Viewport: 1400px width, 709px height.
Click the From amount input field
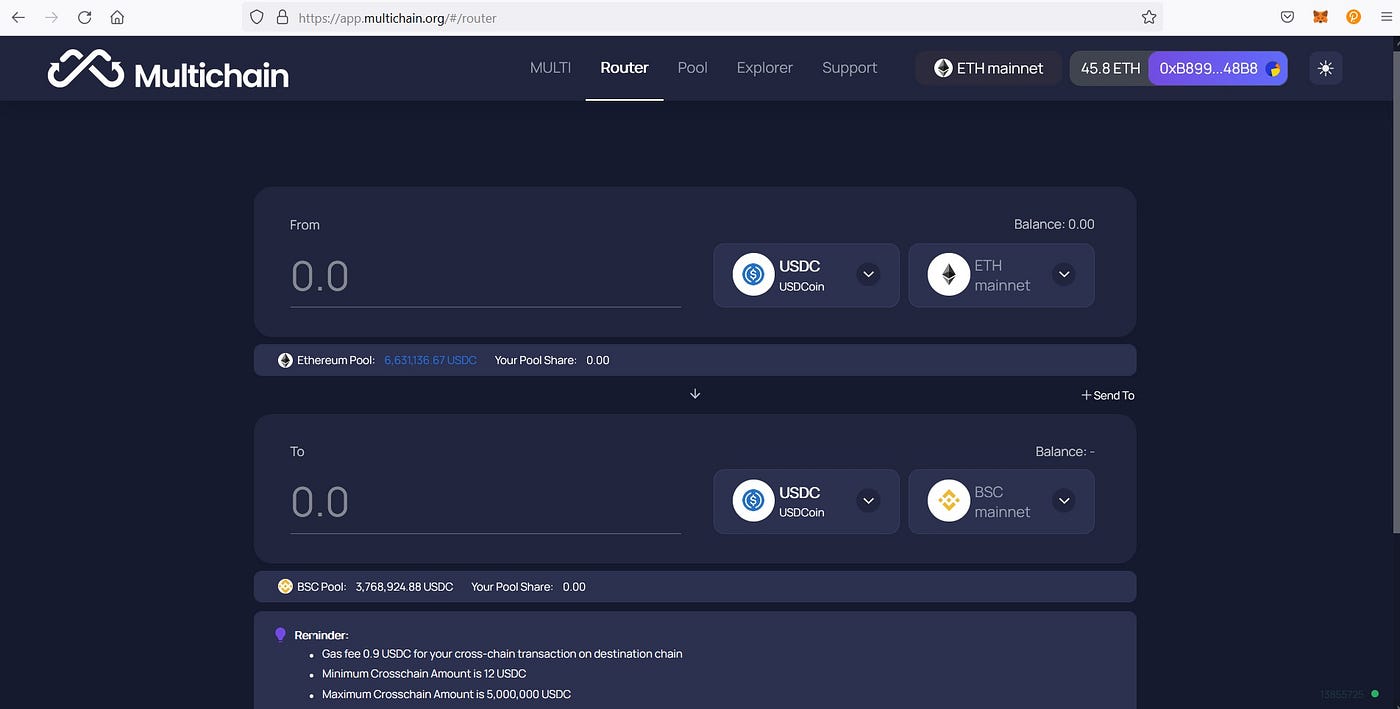[x=486, y=277]
